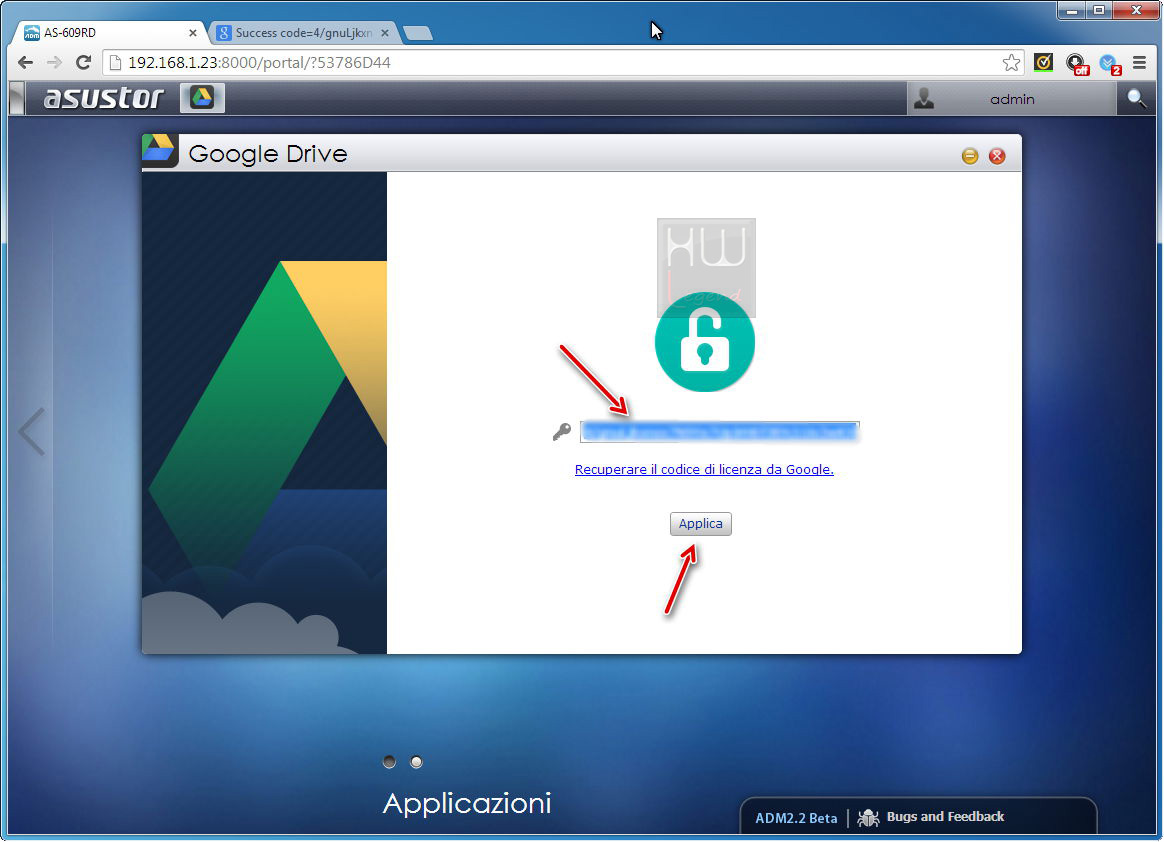
Task: Click the teal unlocked padlock icon
Action: click(704, 342)
